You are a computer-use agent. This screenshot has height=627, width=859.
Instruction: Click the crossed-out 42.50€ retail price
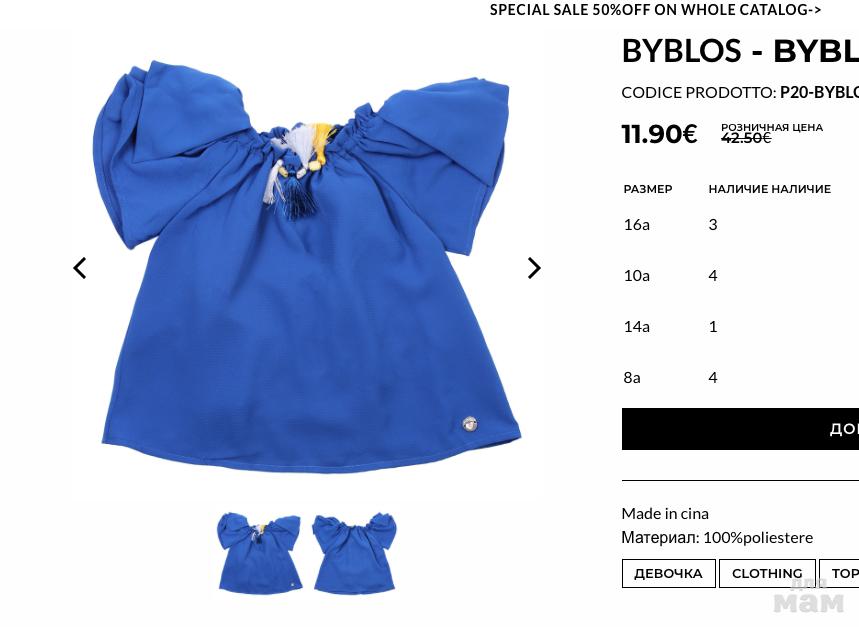click(746, 139)
